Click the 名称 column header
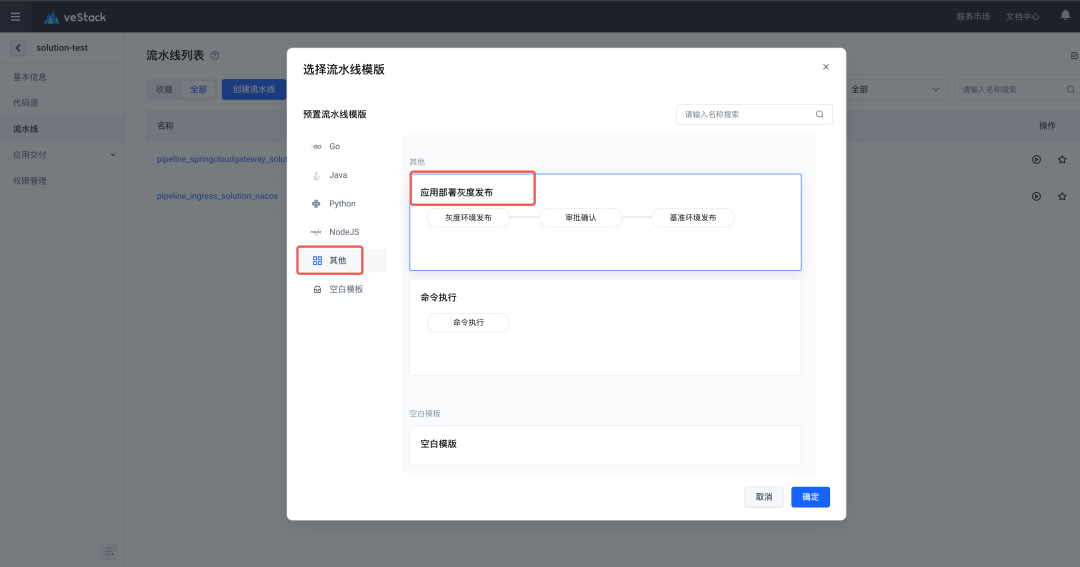The height and width of the screenshot is (567, 1080). pos(165,125)
